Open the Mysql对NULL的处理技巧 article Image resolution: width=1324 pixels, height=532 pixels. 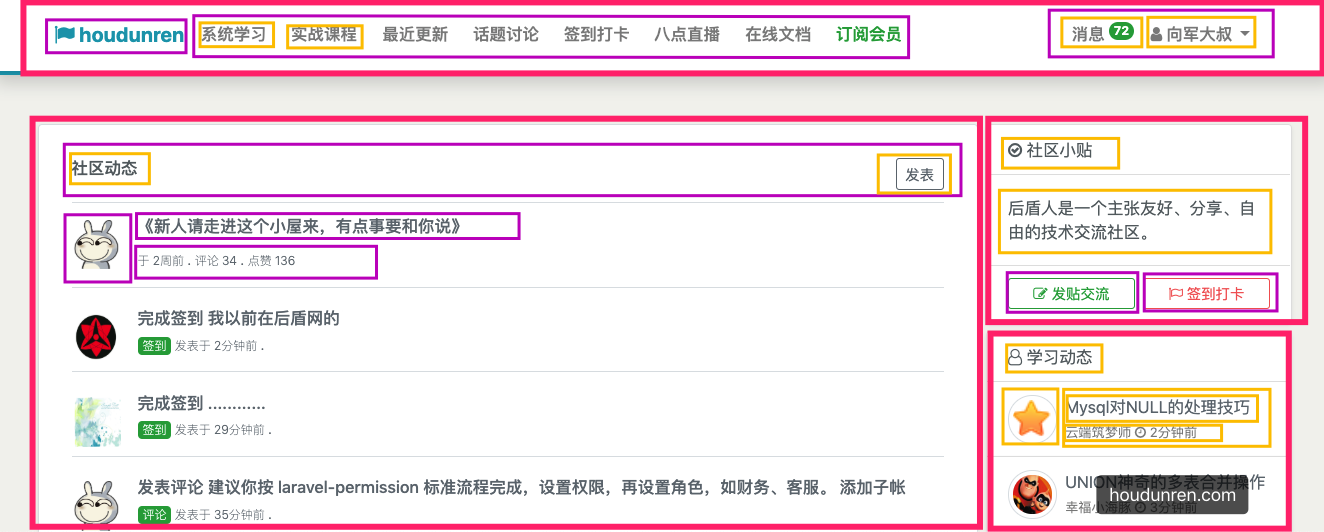point(1158,408)
